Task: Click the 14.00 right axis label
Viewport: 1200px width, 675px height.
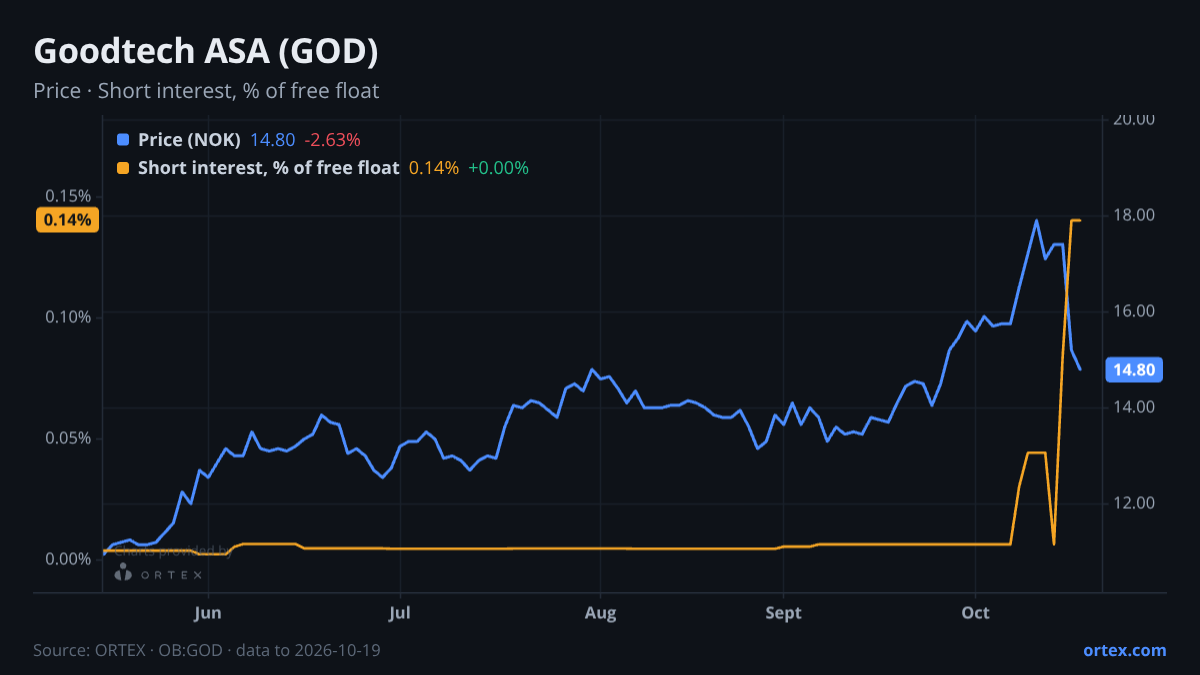Action: click(x=1135, y=407)
